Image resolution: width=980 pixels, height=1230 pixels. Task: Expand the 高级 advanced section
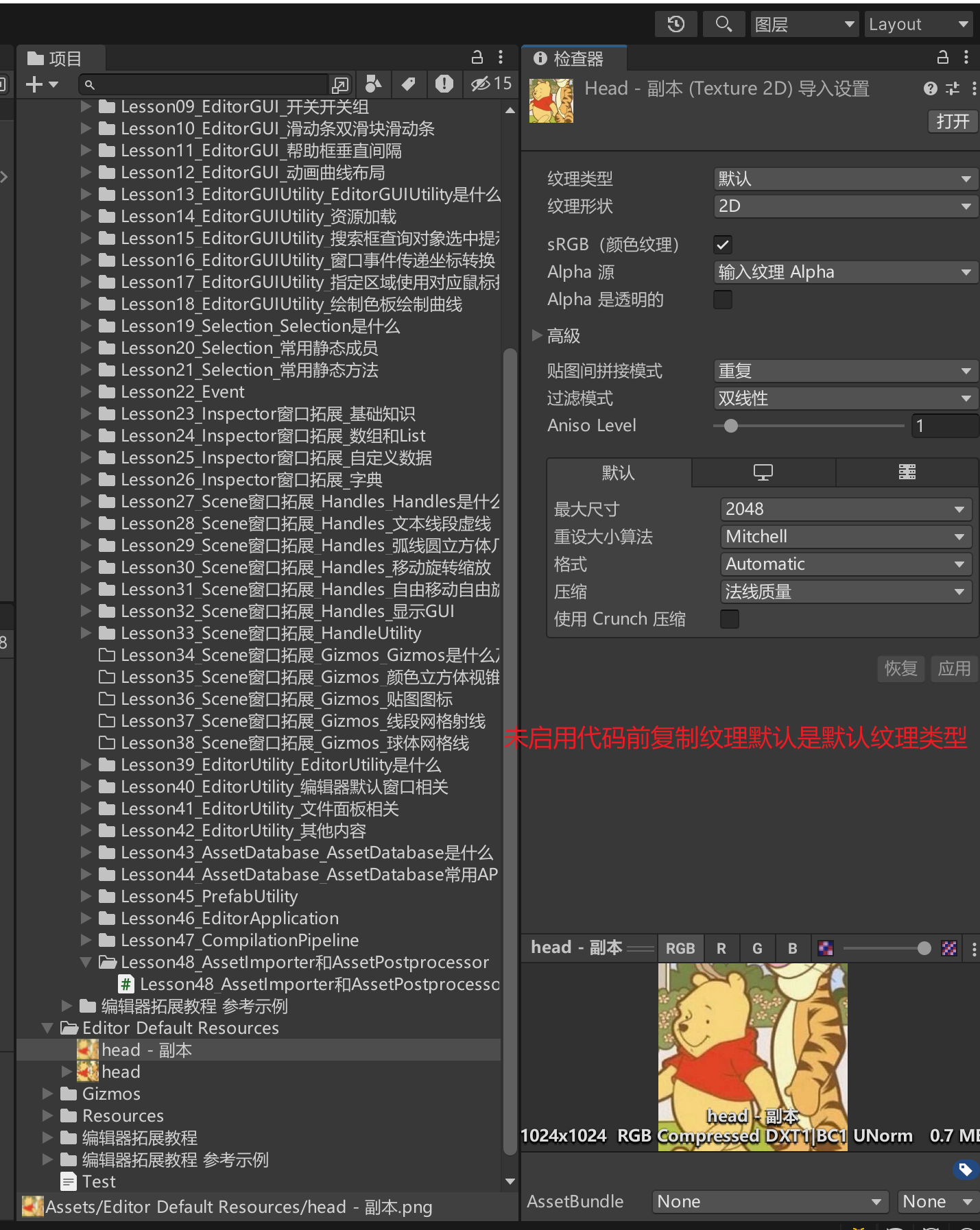click(537, 336)
